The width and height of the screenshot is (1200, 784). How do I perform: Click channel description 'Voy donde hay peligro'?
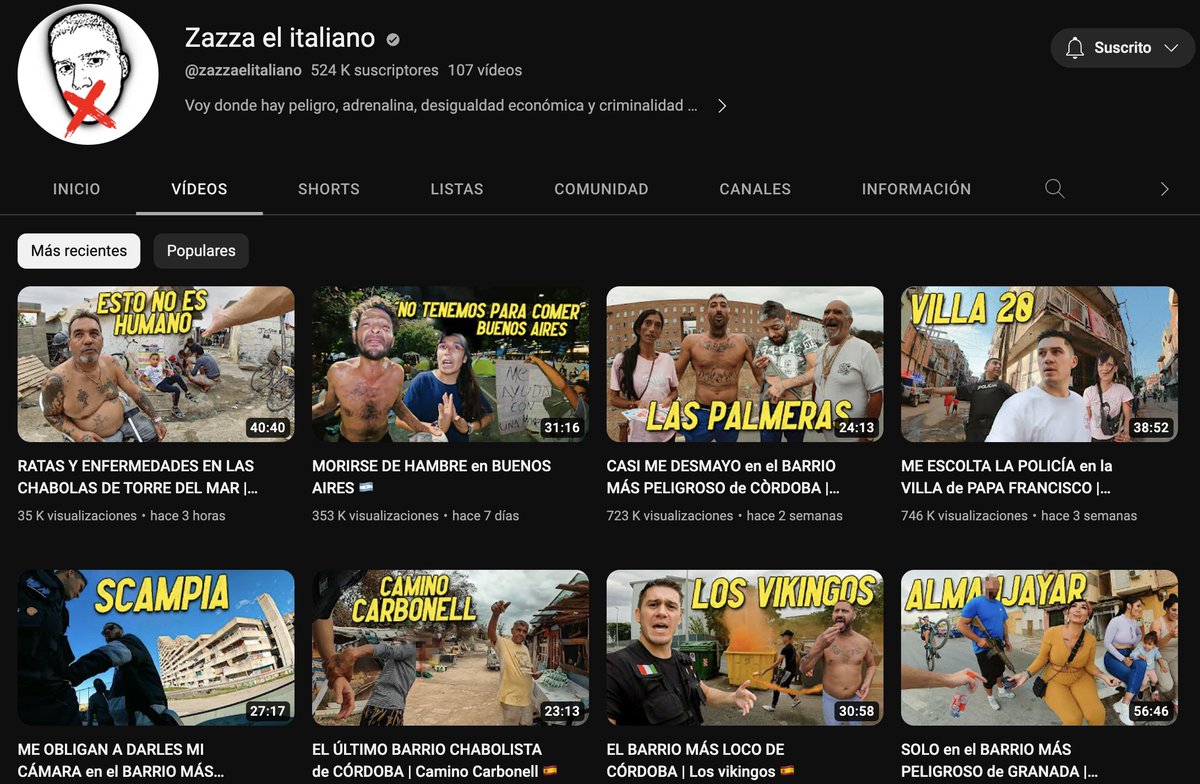[441, 106]
